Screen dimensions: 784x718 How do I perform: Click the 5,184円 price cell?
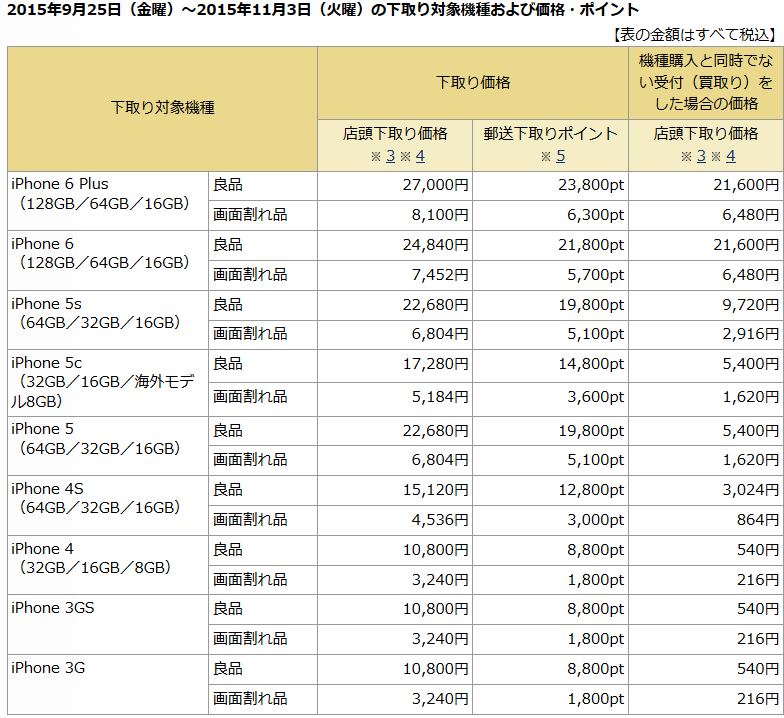coord(395,400)
